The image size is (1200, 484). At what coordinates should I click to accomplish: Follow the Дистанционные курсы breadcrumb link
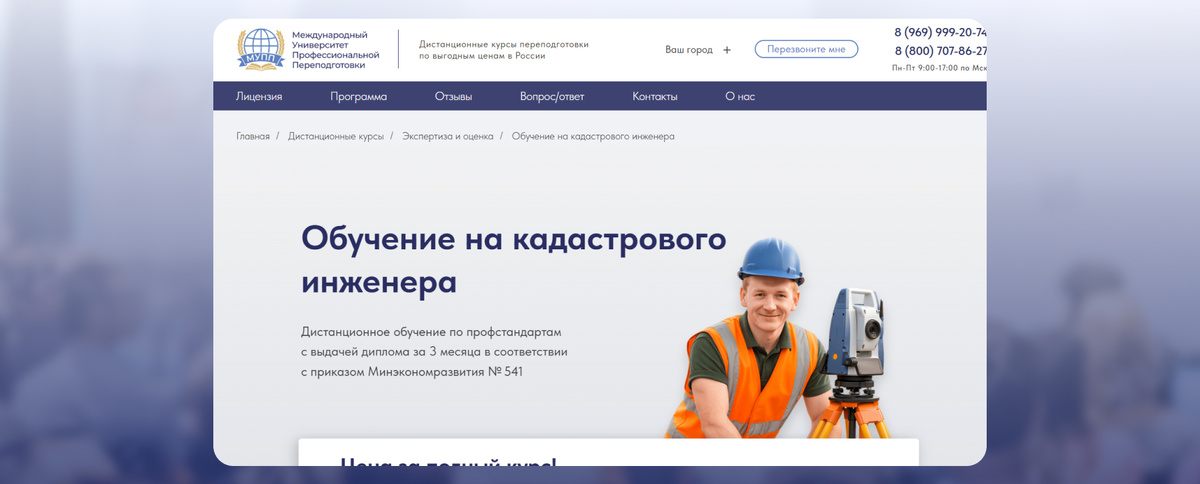tap(336, 136)
